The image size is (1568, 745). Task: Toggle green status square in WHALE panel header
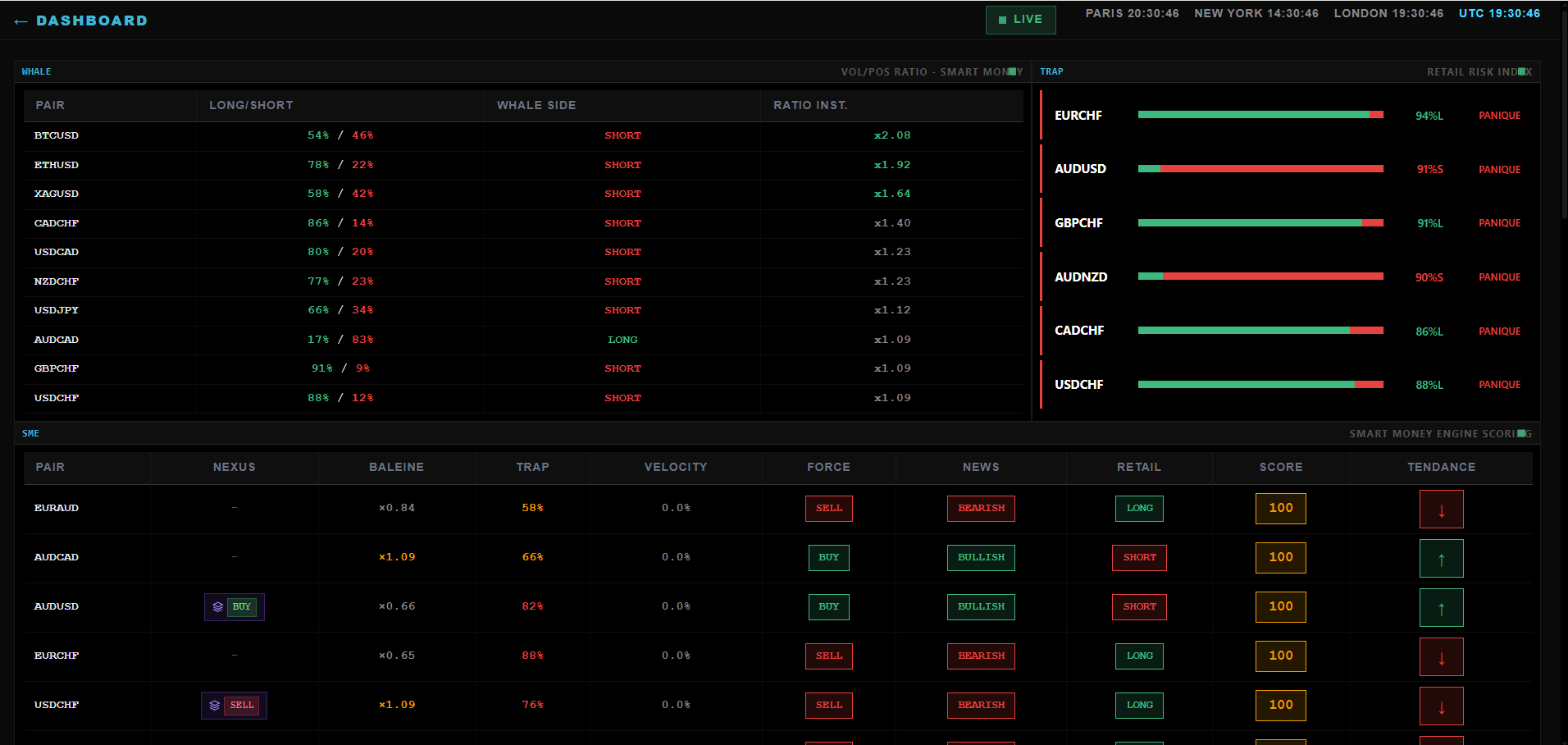[x=1012, y=71]
